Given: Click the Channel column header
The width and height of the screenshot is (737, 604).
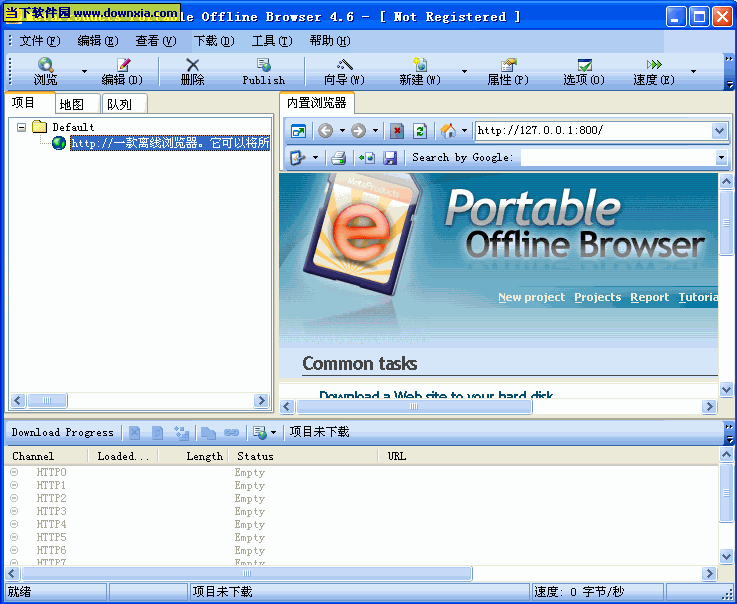Looking at the screenshot, I should tap(46, 456).
